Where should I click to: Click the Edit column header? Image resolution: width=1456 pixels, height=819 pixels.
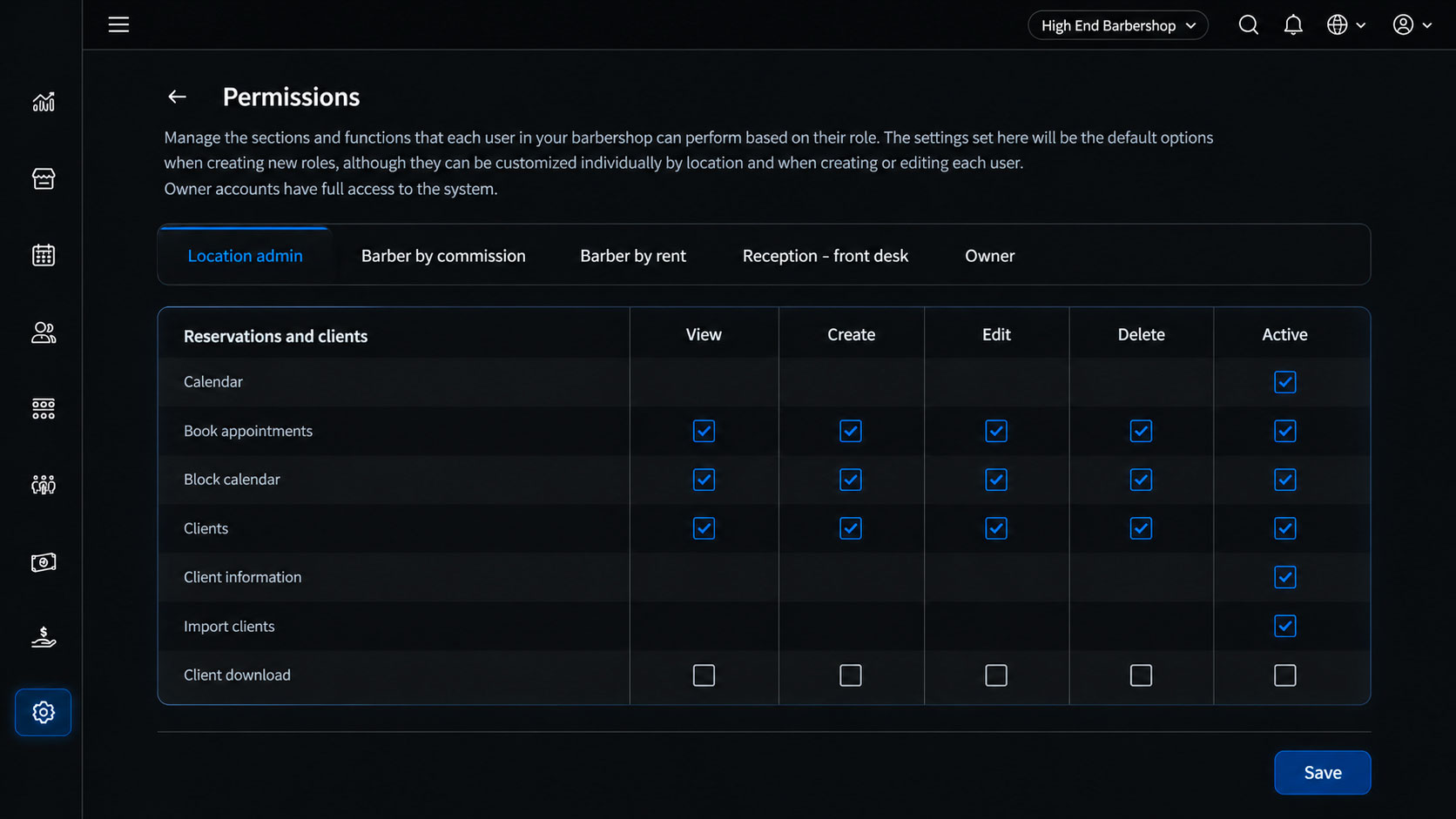point(996,334)
